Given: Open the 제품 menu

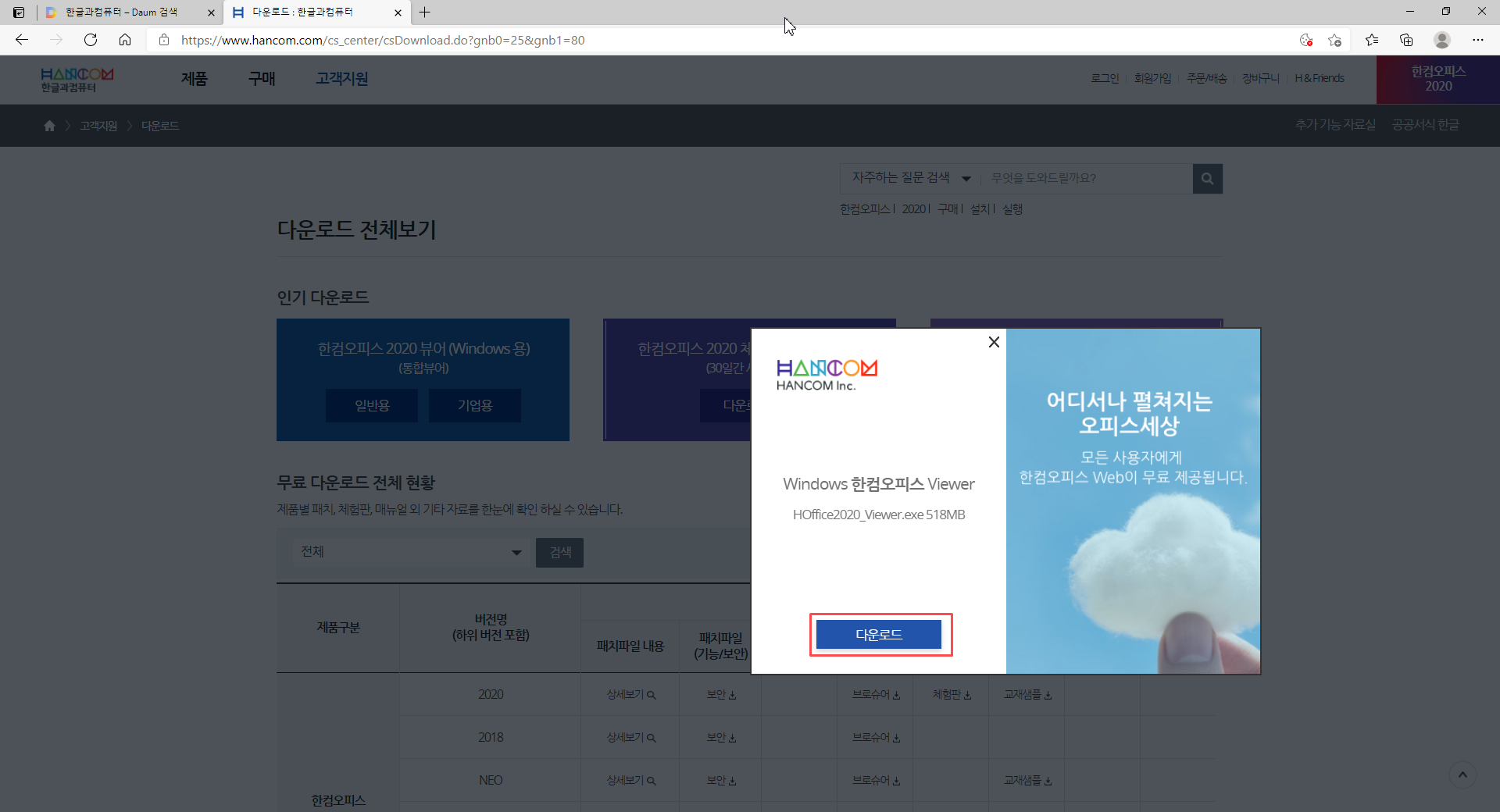Looking at the screenshot, I should (195, 79).
